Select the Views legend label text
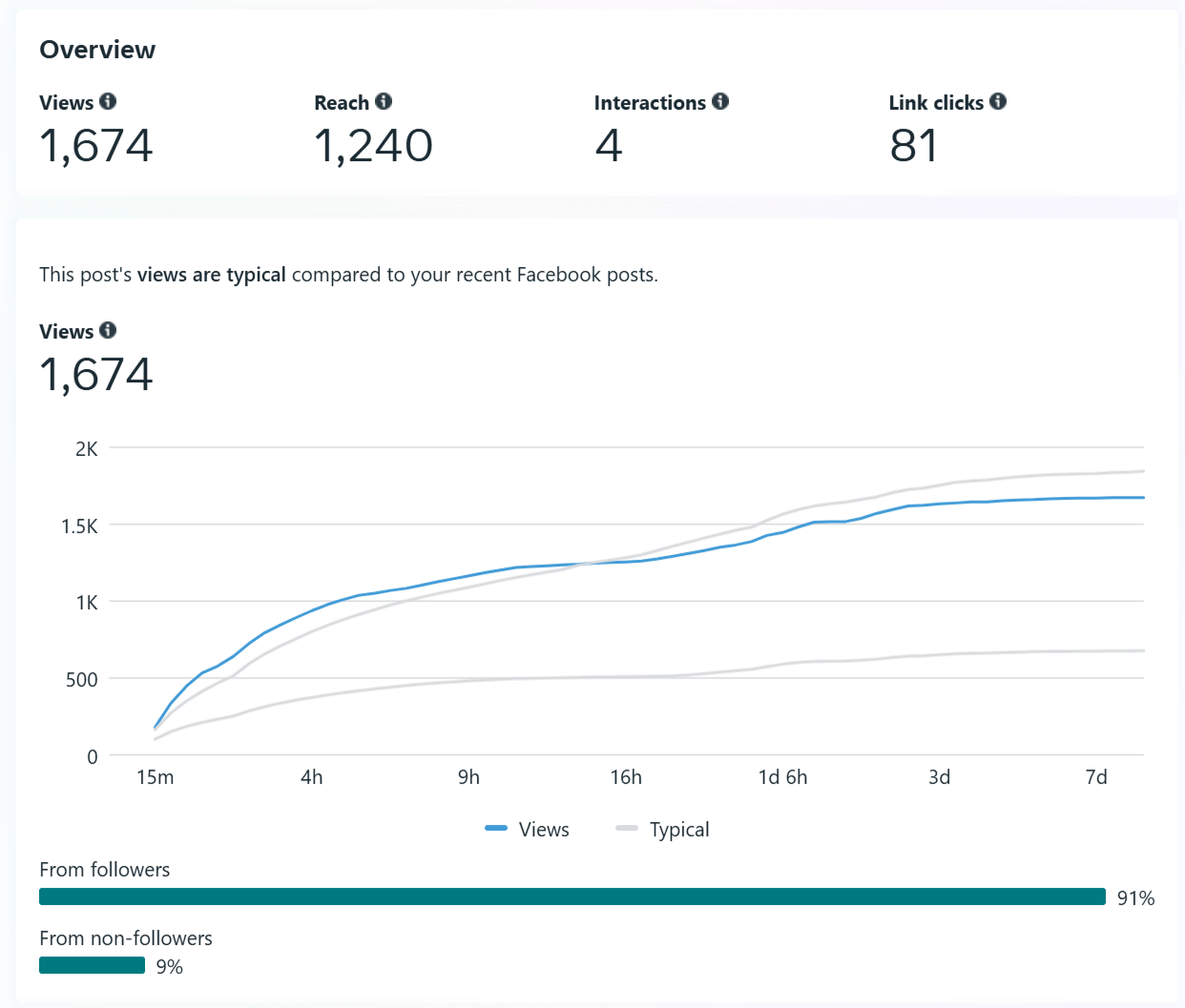 tap(544, 830)
